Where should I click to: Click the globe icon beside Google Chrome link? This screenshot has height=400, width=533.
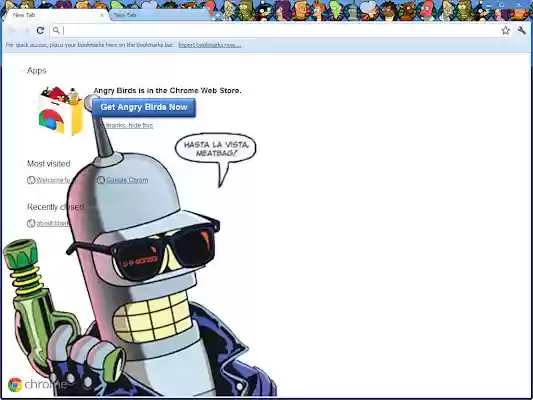(101, 180)
